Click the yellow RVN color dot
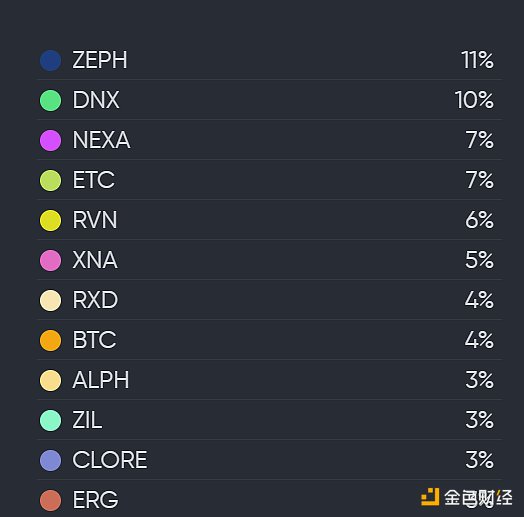This screenshot has width=524, height=517. [50, 220]
